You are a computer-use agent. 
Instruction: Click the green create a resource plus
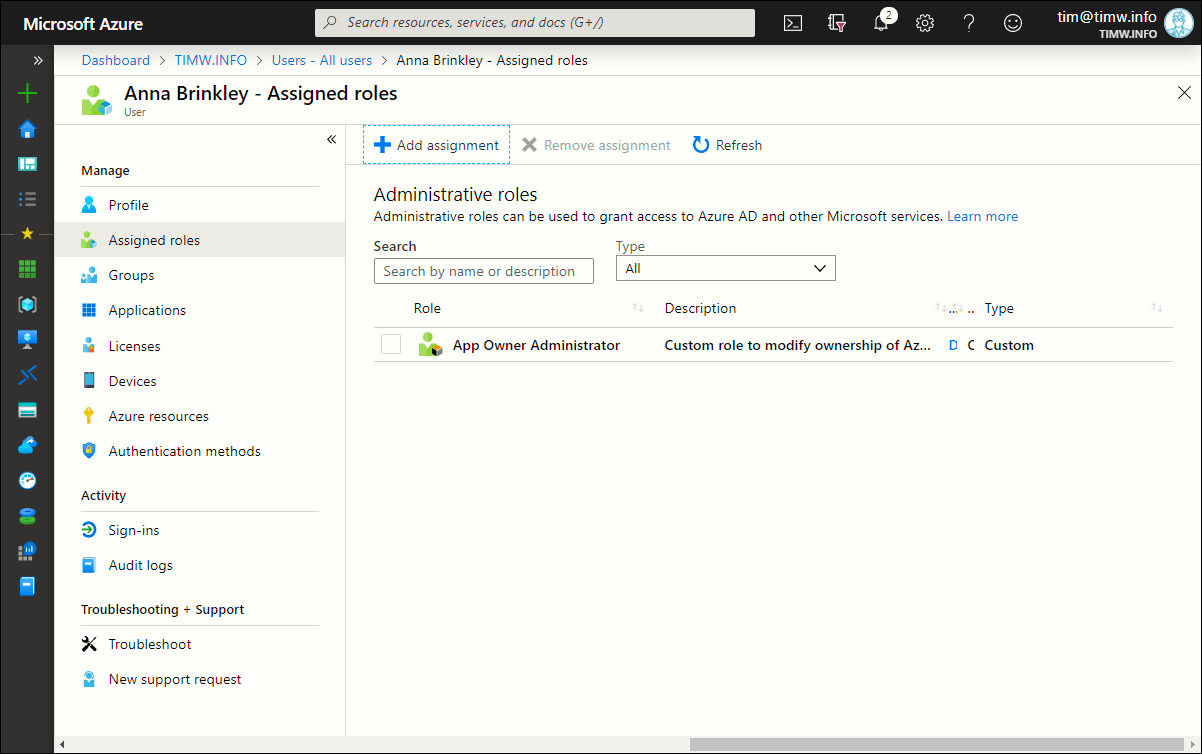28,94
